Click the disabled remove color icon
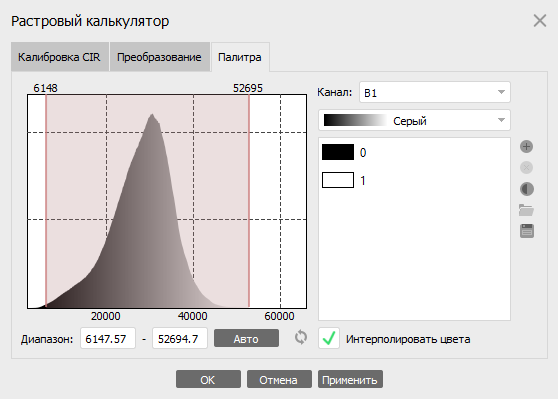Image resolution: width=558 pixels, height=399 pixels. pyautogui.click(x=526, y=167)
